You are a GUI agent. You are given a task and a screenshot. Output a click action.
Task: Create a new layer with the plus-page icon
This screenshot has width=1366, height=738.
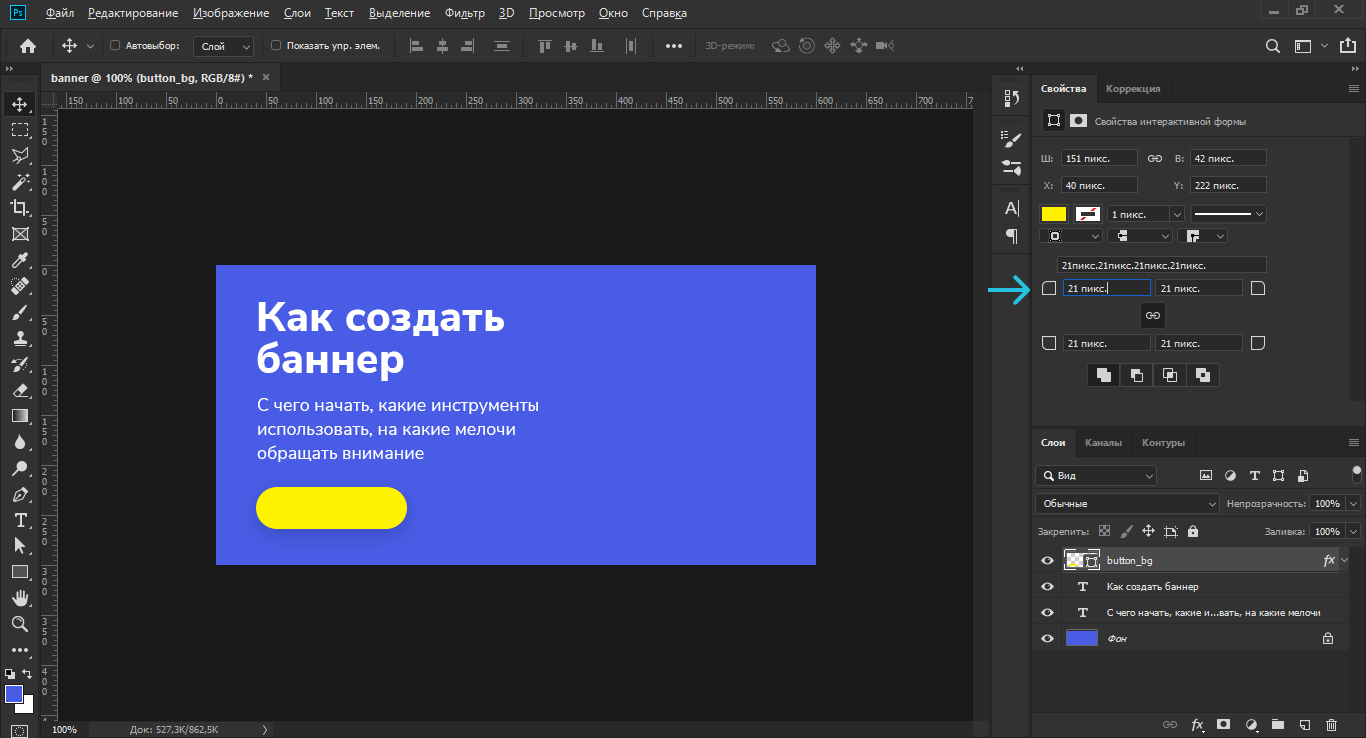coord(1304,724)
